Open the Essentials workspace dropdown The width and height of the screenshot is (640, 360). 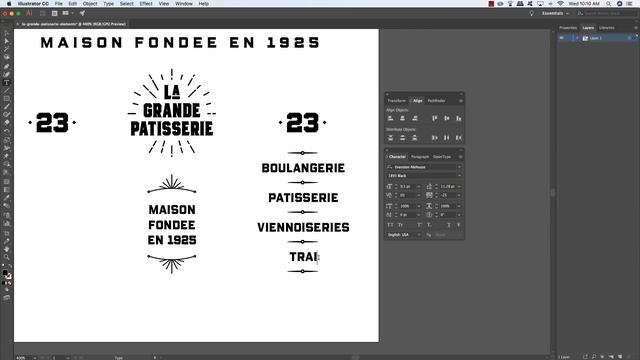click(555, 13)
